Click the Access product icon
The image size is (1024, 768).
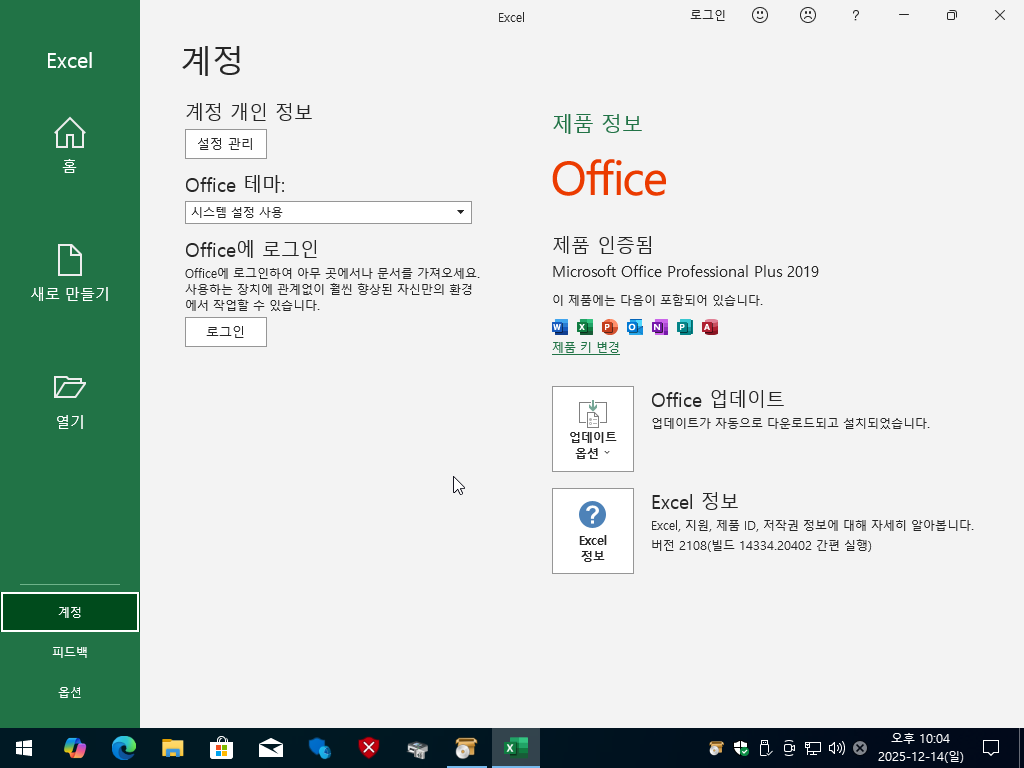(710, 327)
